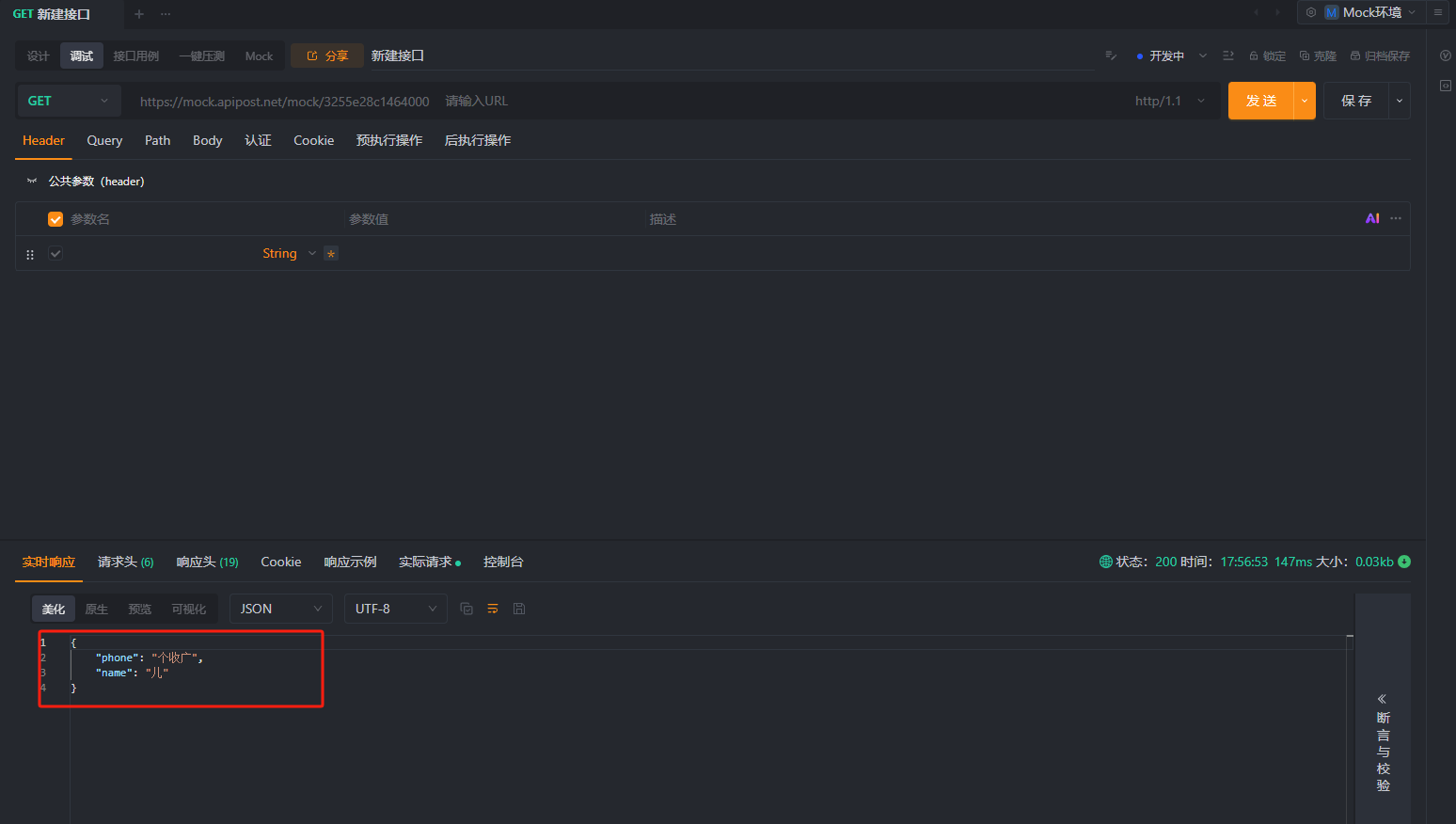This screenshot has height=824, width=1456.
Task: Select the Mock mode tab
Action: 259,55
